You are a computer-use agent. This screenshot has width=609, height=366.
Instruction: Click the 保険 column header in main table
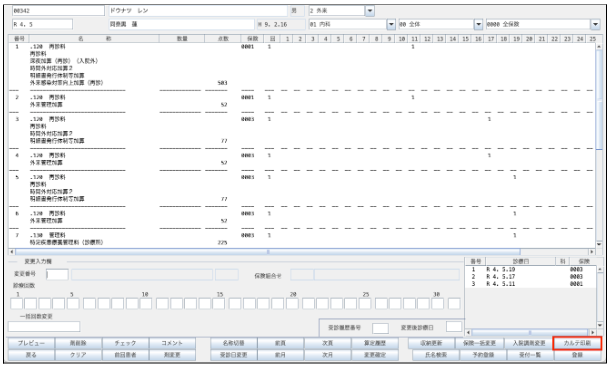tap(252, 39)
